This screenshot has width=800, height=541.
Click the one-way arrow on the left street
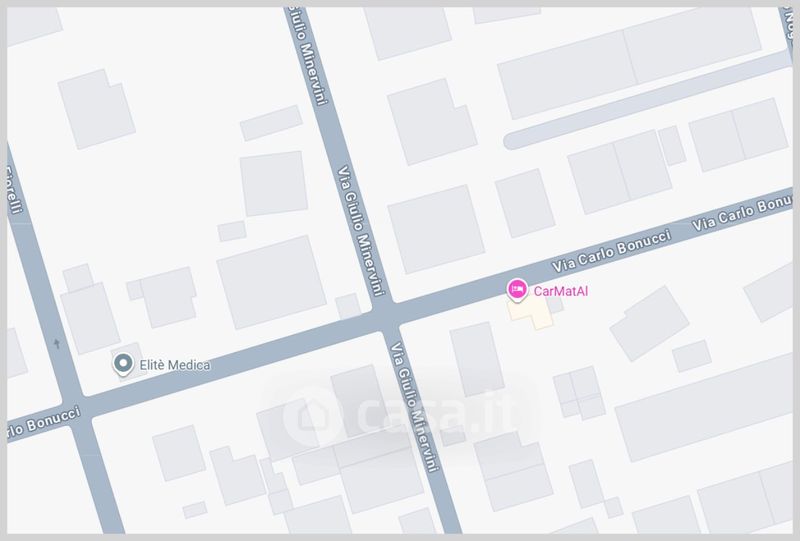pyautogui.click(x=57, y=343)
